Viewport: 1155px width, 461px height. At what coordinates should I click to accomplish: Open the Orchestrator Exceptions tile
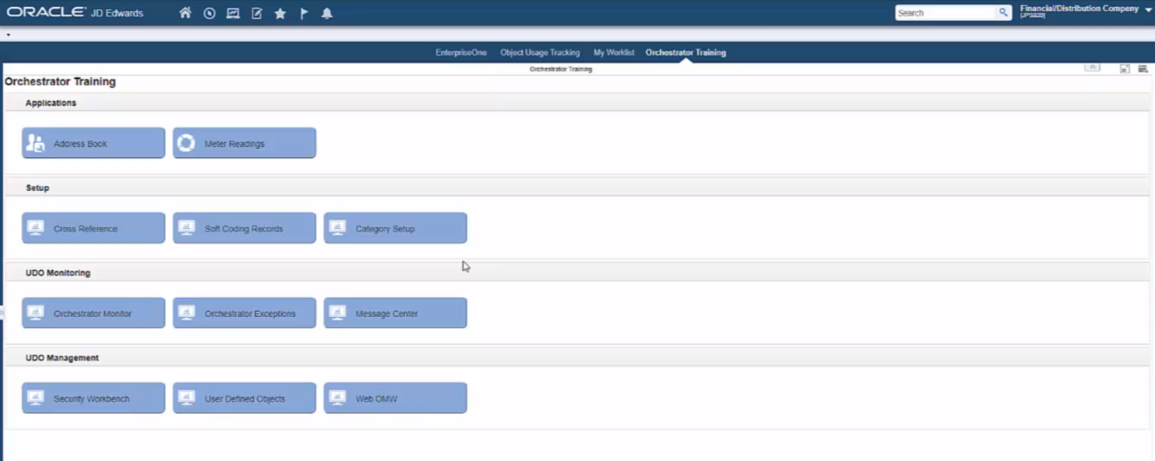(x=245, y=313)
